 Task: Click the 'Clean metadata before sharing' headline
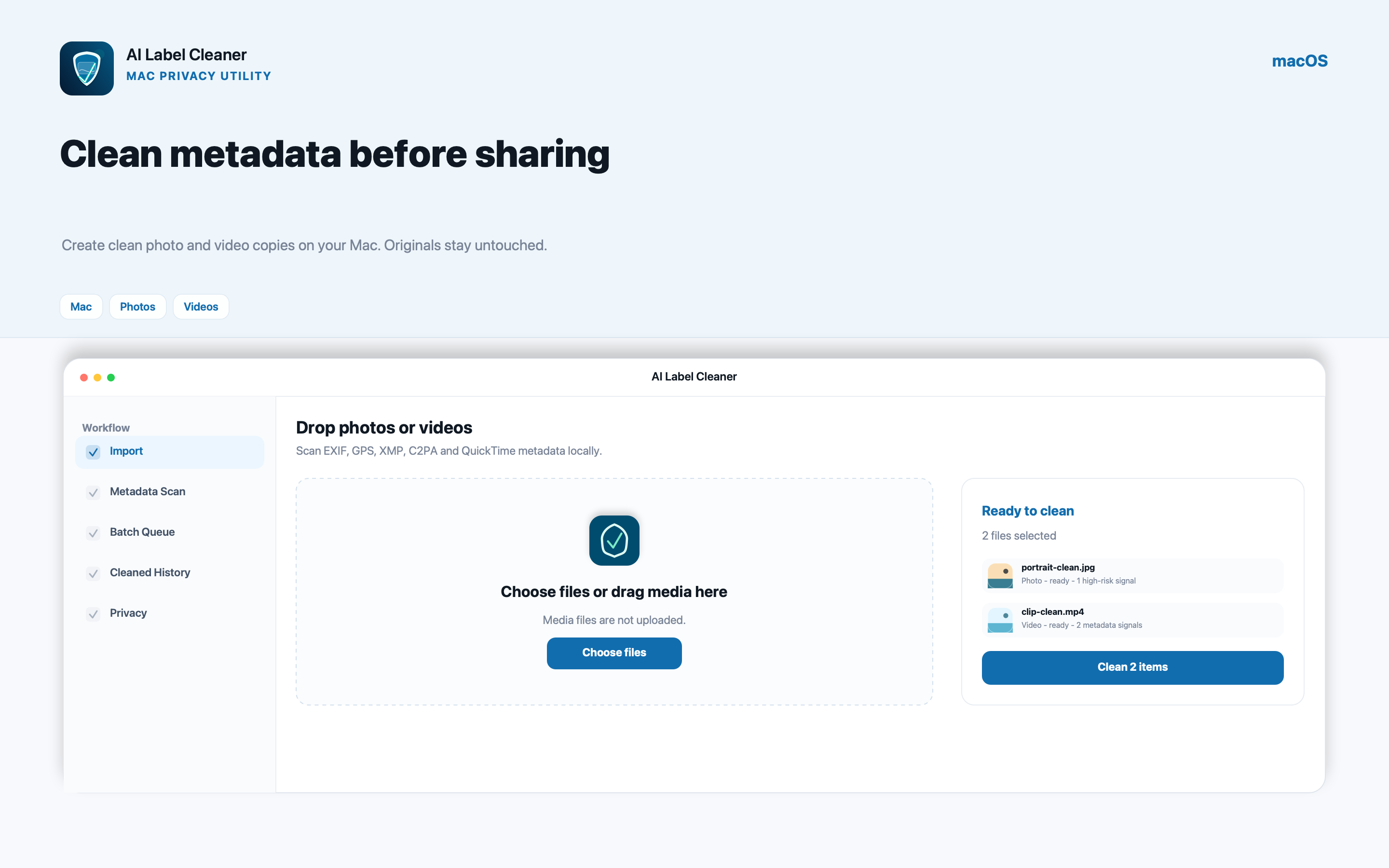coord(335,154)
